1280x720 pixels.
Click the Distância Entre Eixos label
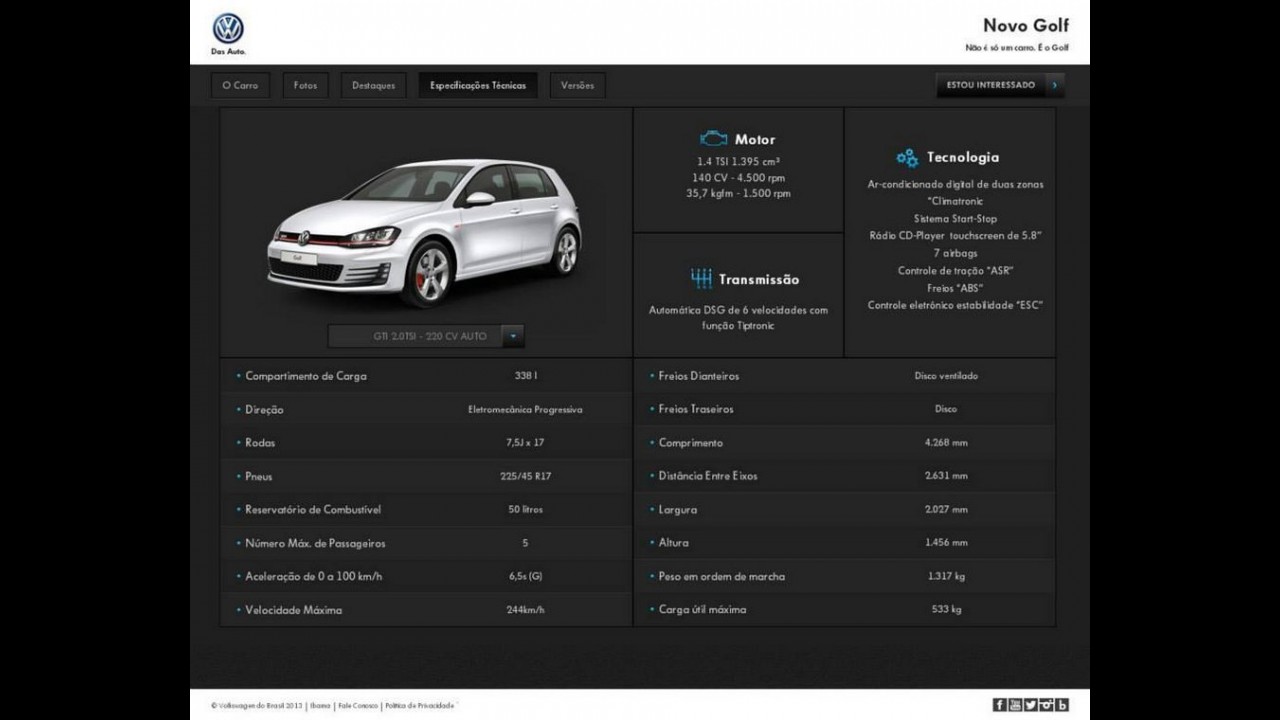point(708,477)
